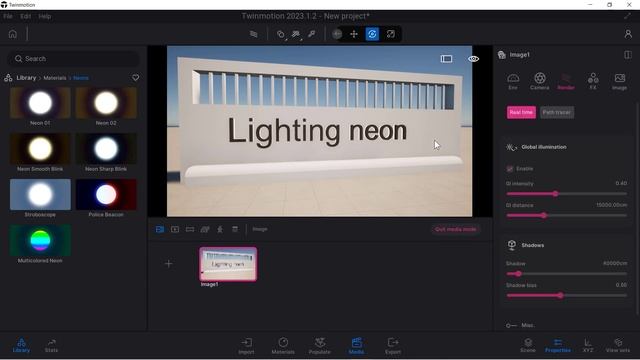Open the user account icon
Screen dimensions: 640x360
[628, 34]
